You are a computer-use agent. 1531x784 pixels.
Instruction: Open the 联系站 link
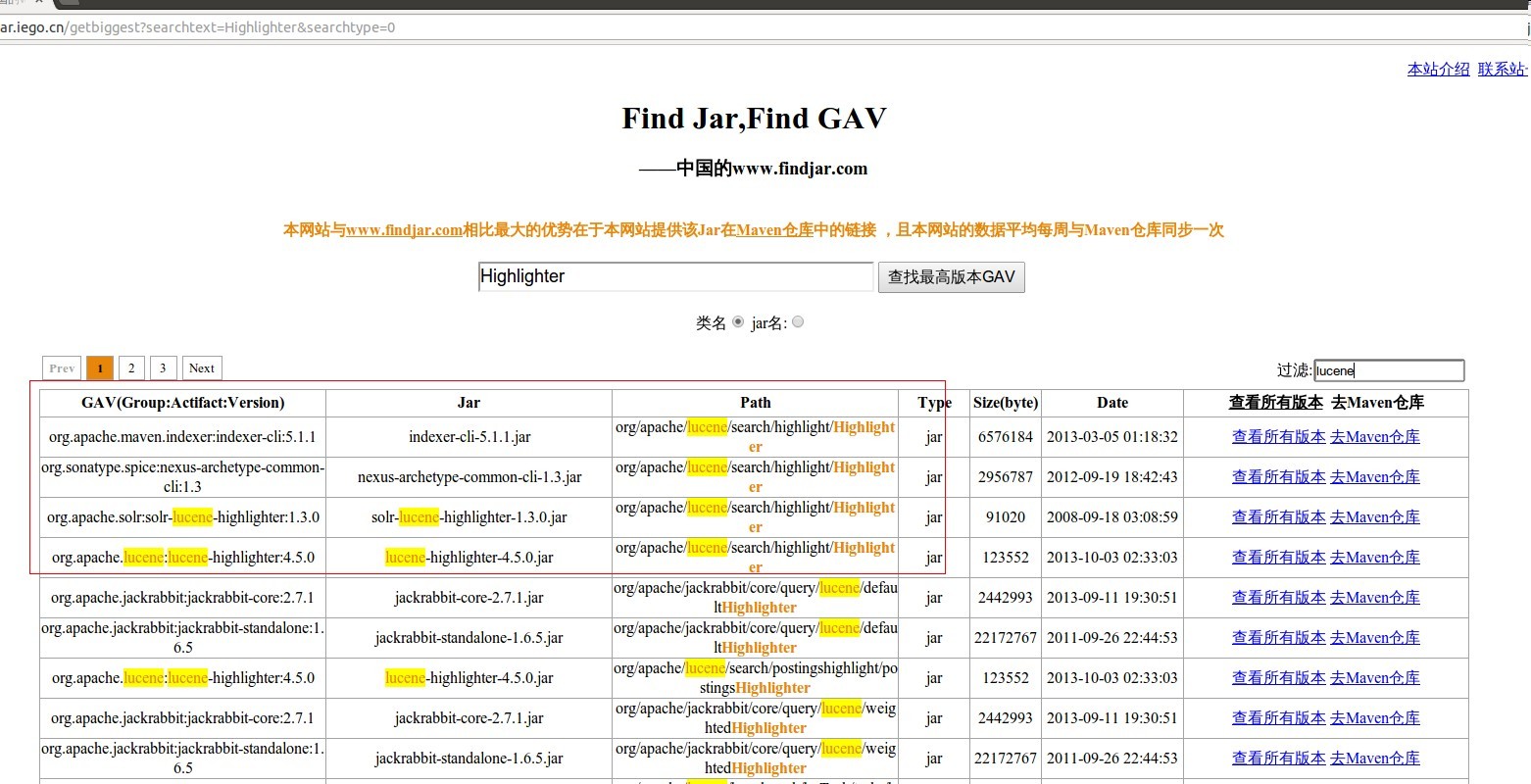click(1501, 69)
